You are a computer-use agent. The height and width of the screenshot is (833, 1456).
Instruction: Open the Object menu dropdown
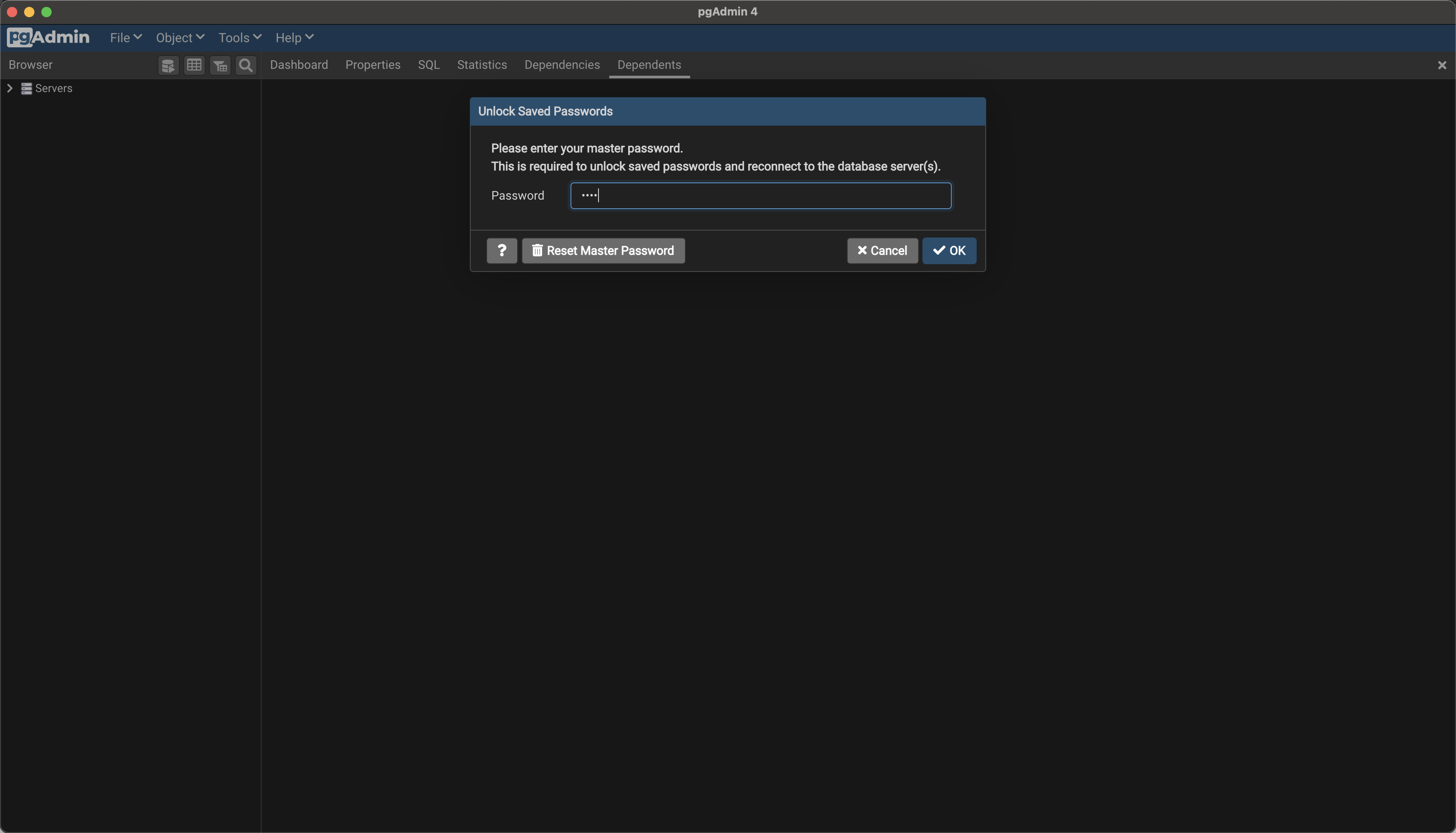tap(180, 38)
